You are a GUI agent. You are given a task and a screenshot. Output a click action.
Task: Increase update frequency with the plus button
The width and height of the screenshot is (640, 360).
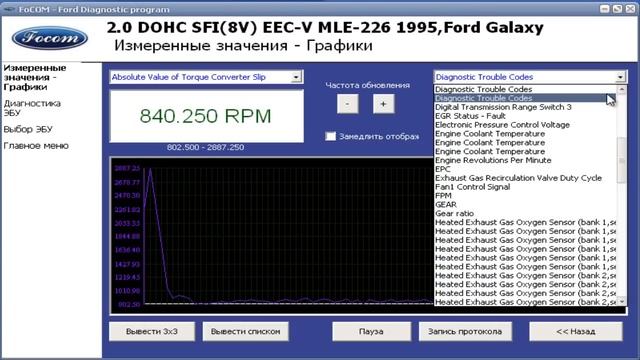[383, 104]
